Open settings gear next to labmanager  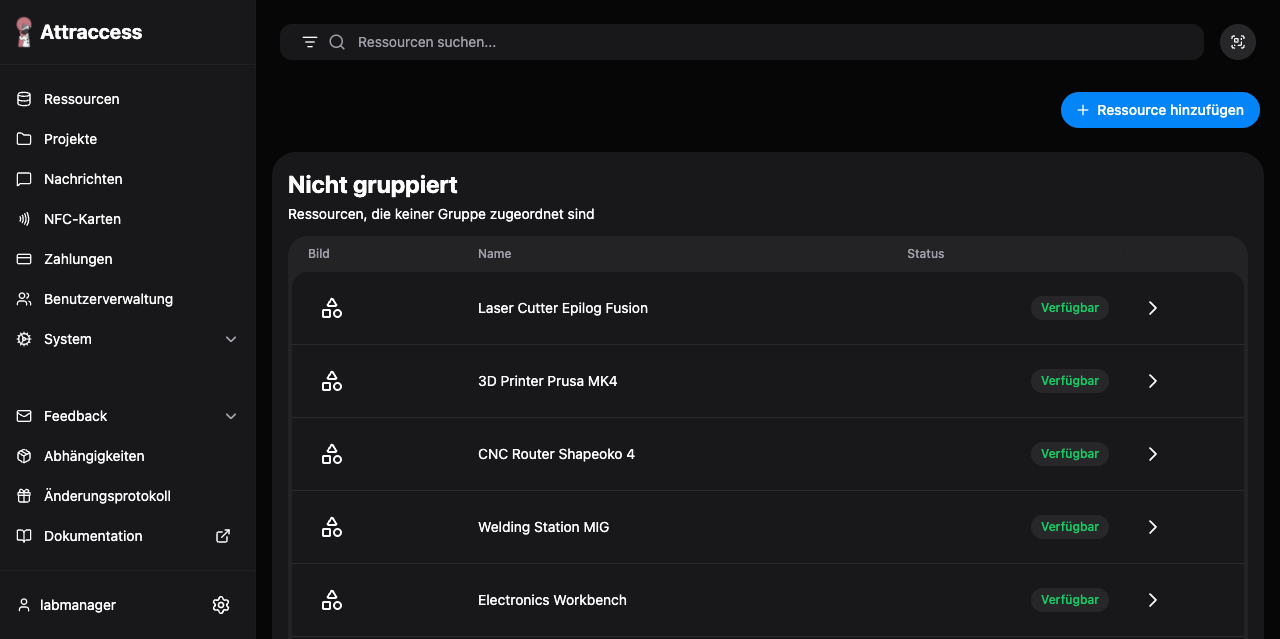click(221, 605)
